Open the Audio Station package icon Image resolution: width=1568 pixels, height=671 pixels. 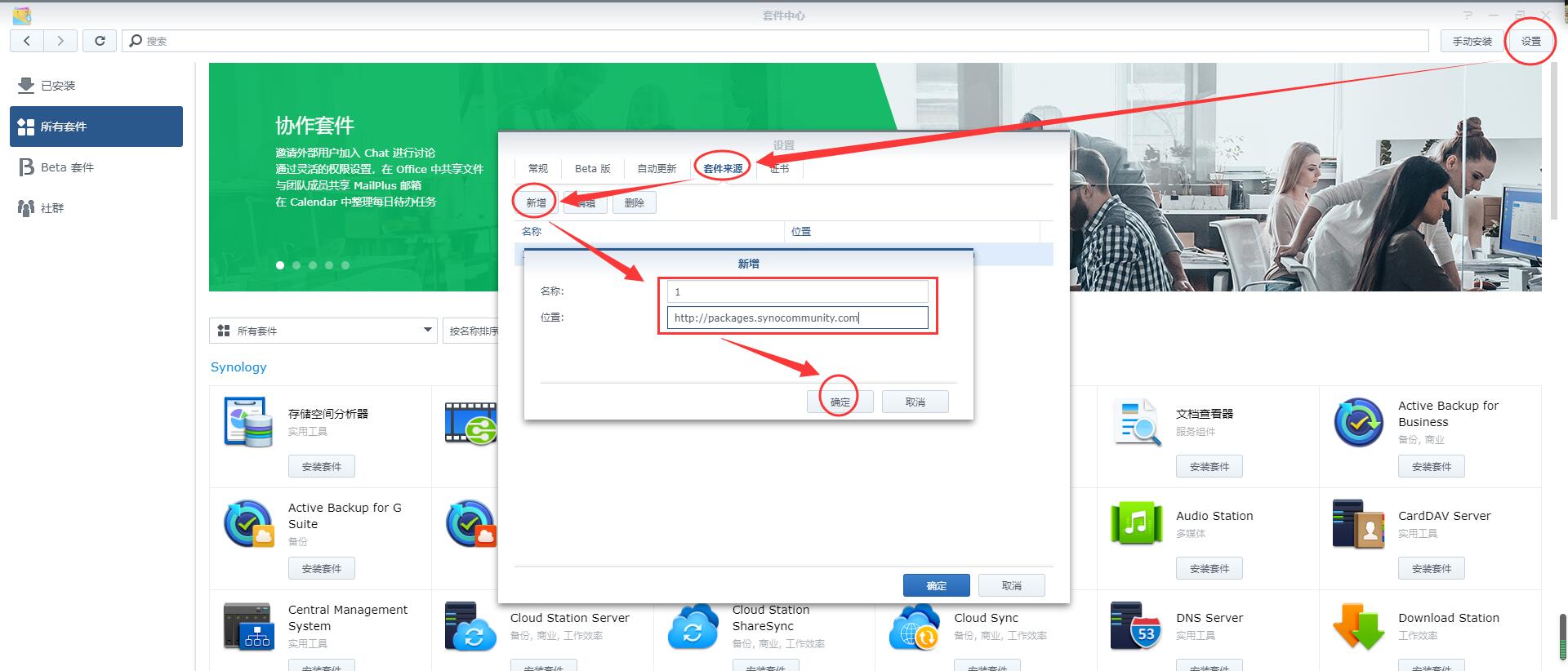pyautogui.click(x=1136, y=523)
